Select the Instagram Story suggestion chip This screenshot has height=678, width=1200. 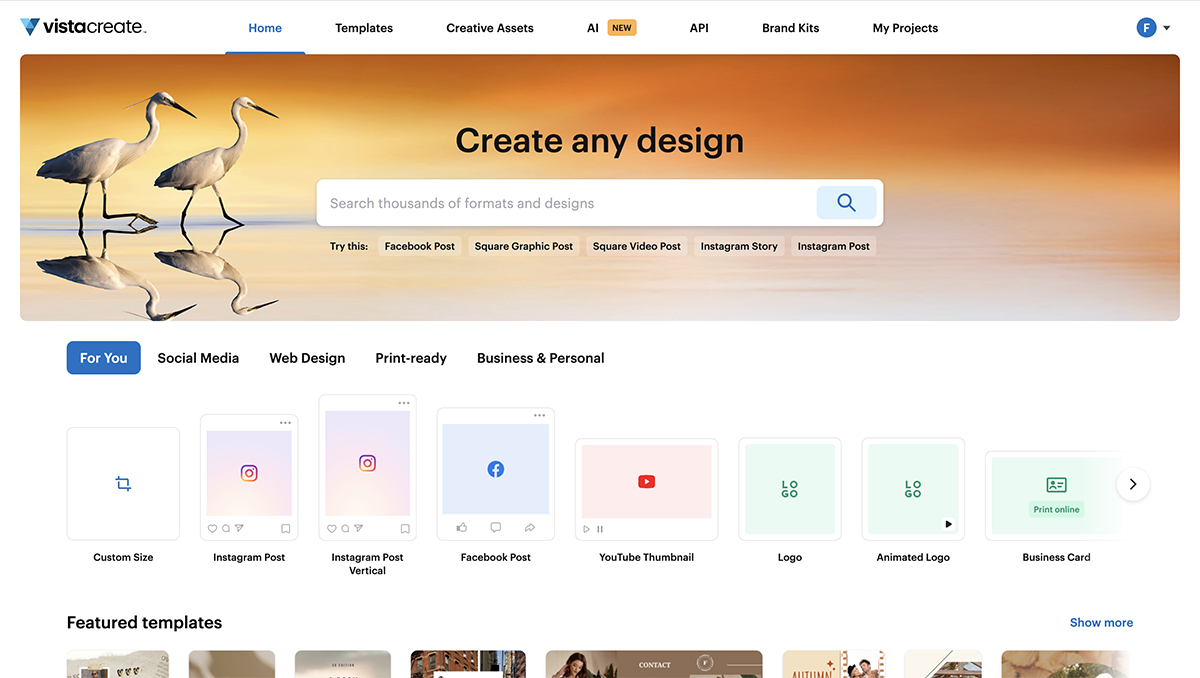(739, 245)
